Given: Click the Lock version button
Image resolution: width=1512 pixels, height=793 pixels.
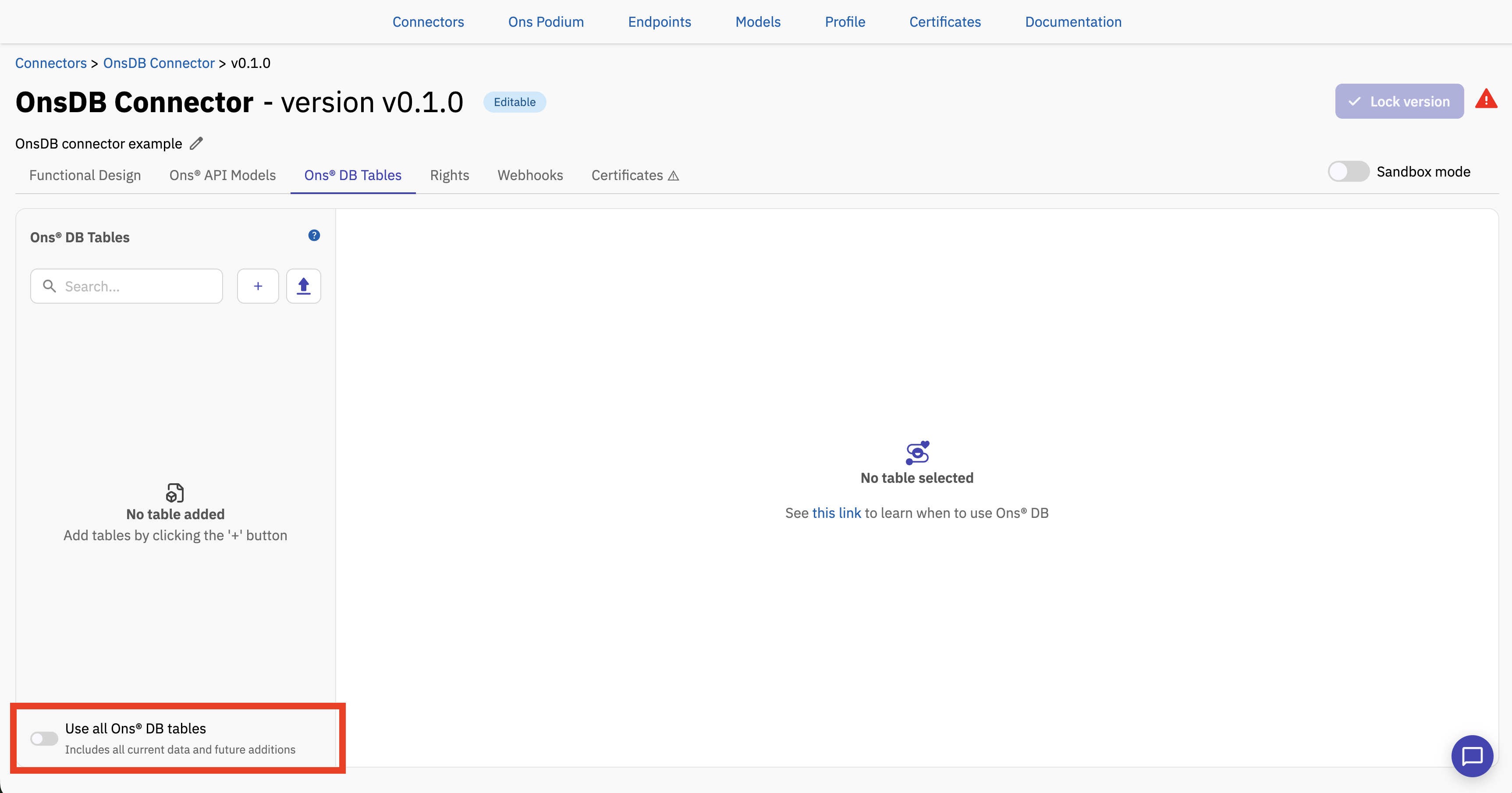Looking at the screenshot, I should click(1399, 101).
